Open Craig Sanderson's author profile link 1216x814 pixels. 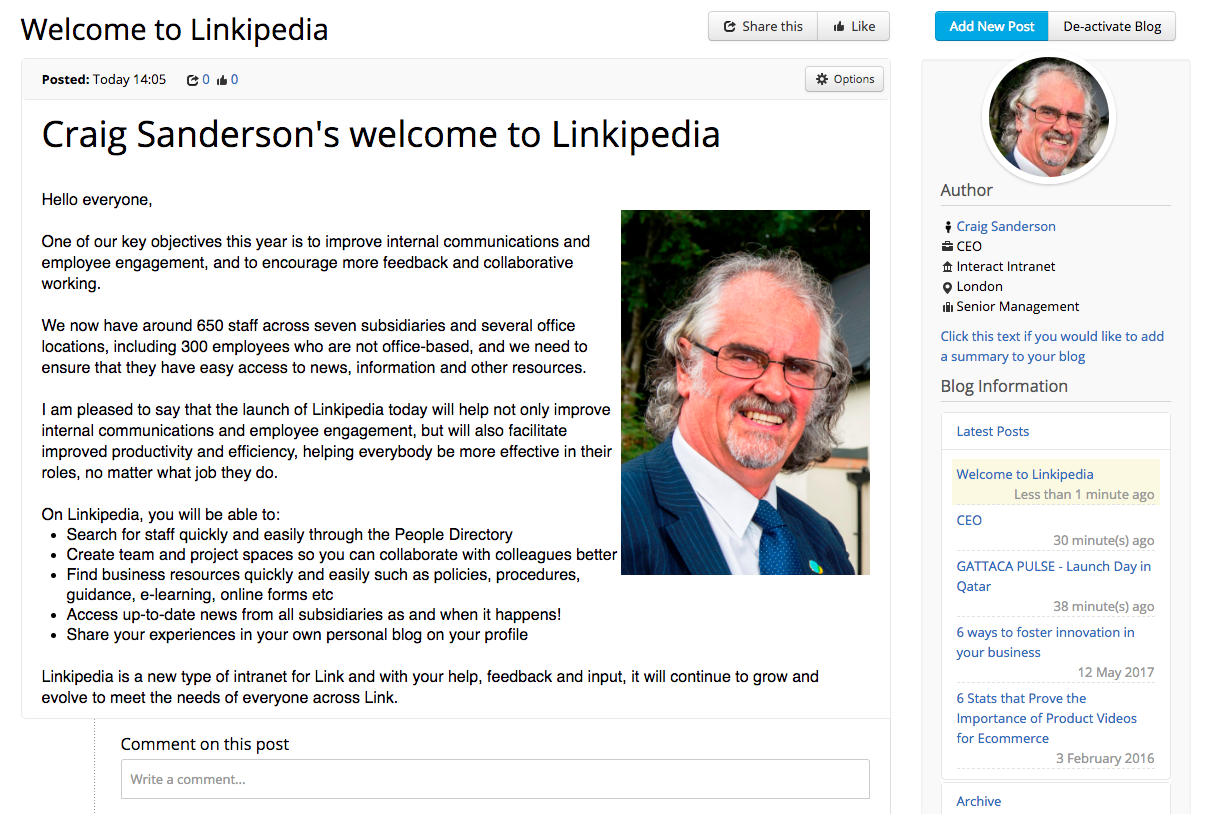coord(1005,226)
